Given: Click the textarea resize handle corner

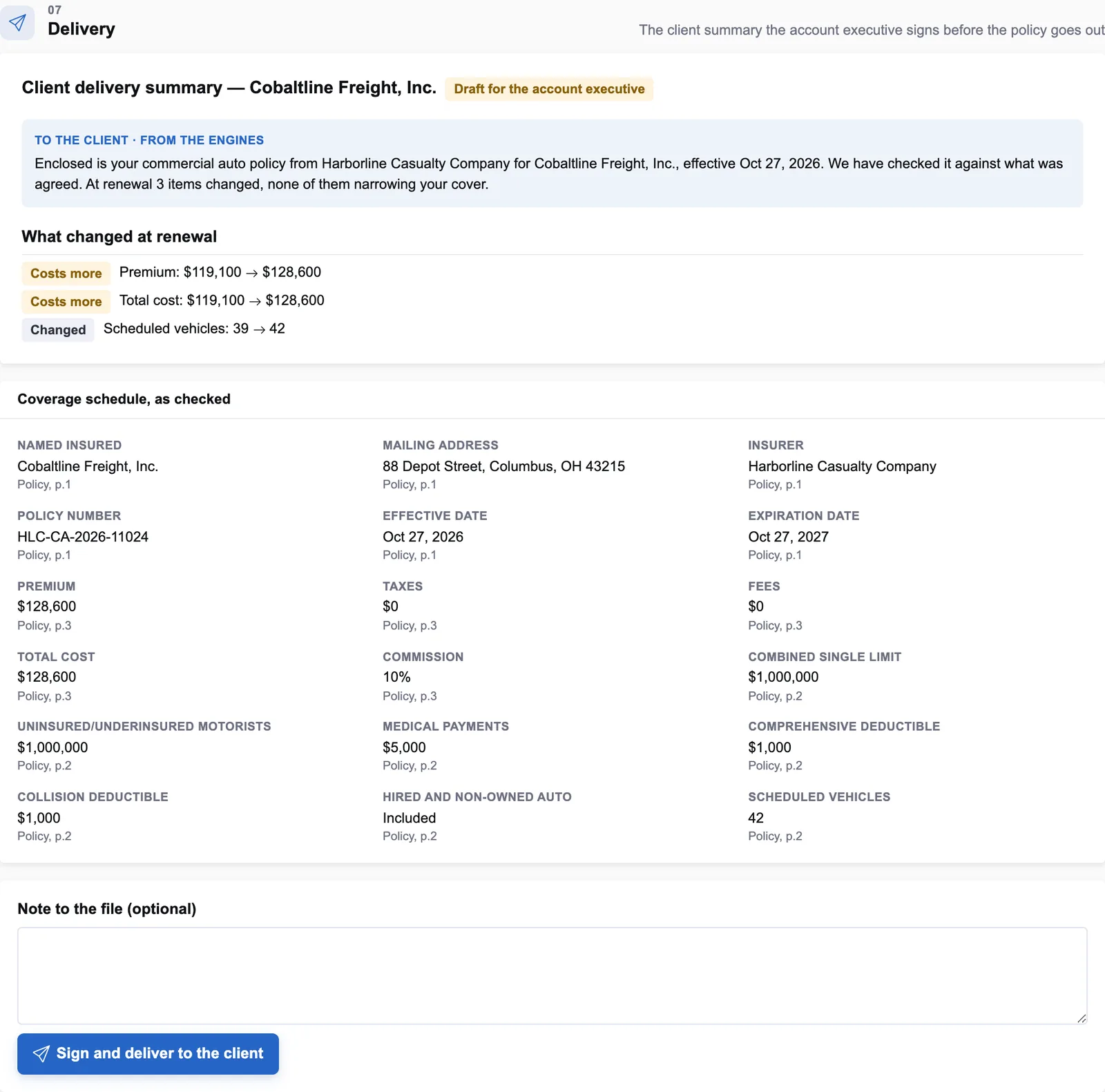Looking at the screenshot, I should tap(1082, 1018).
